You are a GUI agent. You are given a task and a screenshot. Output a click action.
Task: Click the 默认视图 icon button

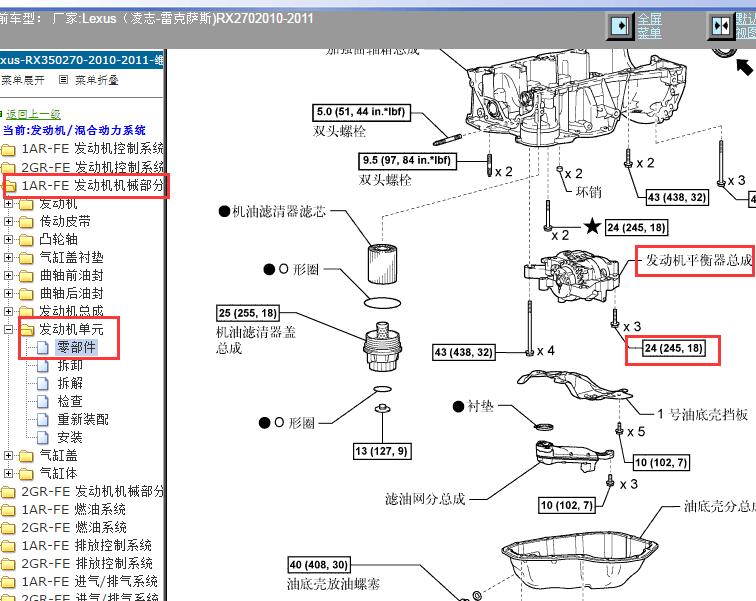click(721, 26)
